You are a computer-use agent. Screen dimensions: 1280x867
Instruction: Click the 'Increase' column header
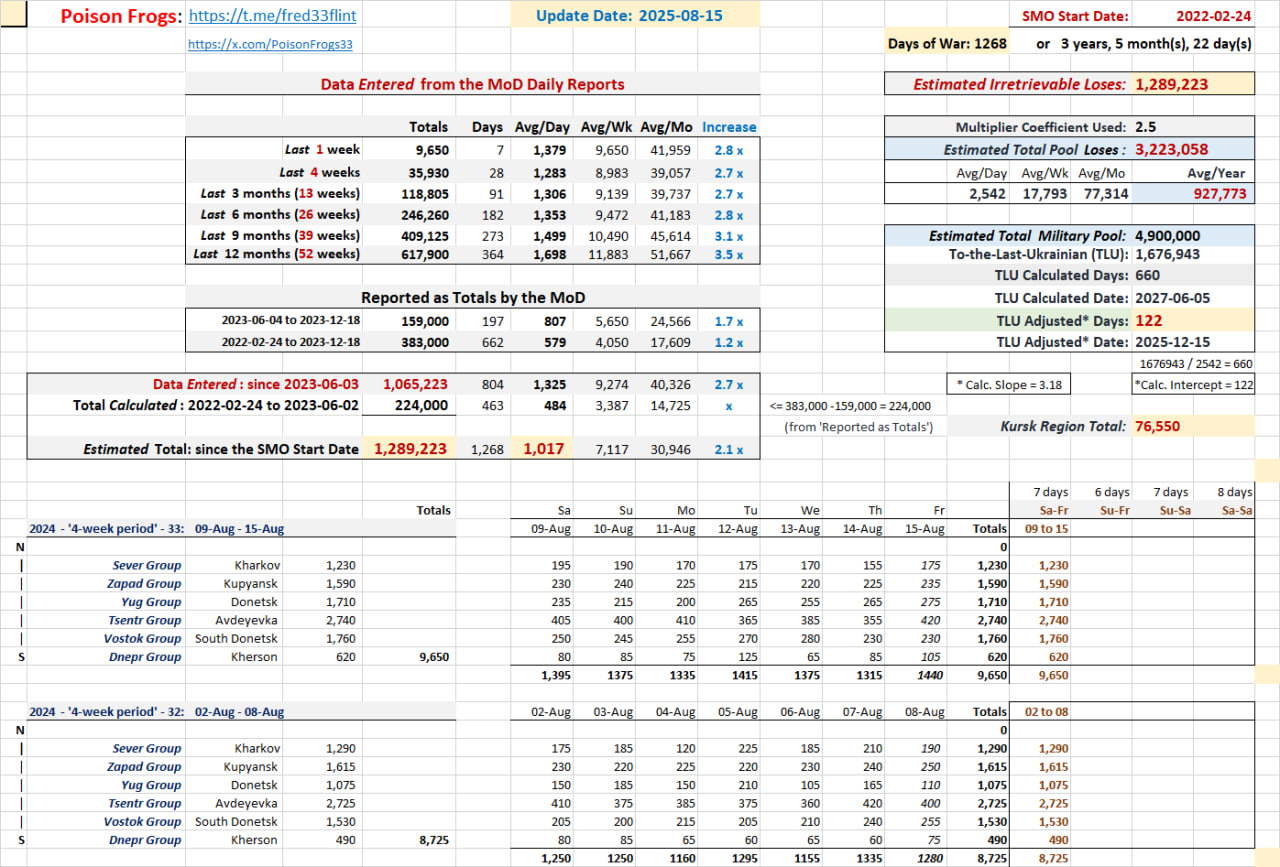pos(729,127)
